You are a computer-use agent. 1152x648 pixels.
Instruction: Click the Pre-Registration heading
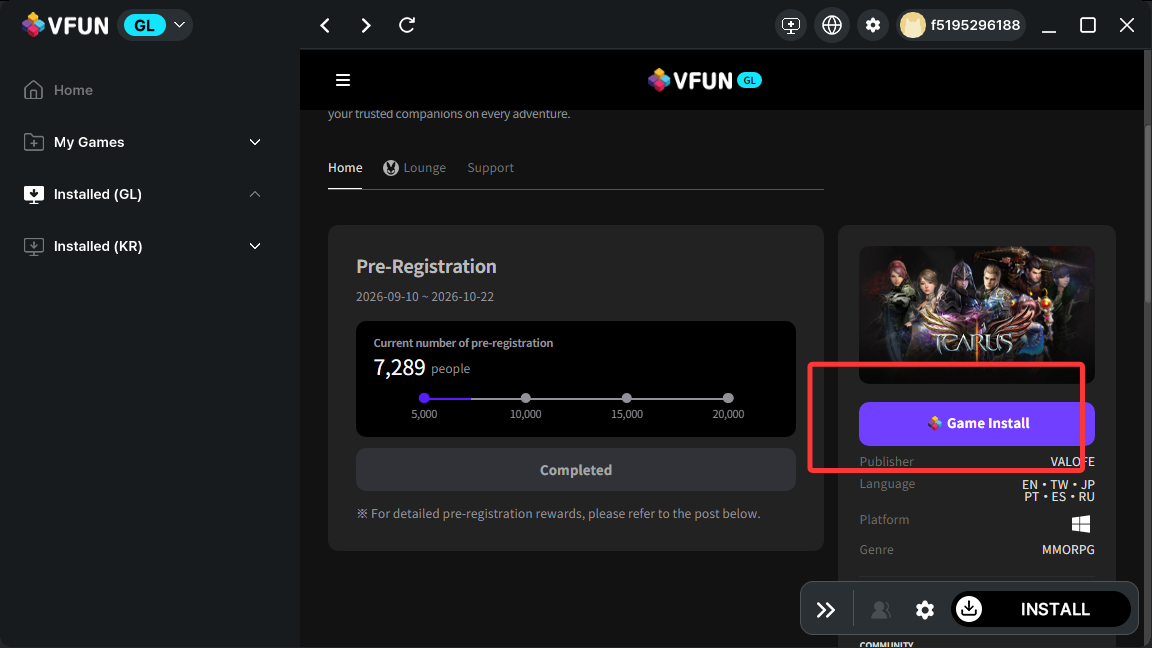click(x=426, y=266)
